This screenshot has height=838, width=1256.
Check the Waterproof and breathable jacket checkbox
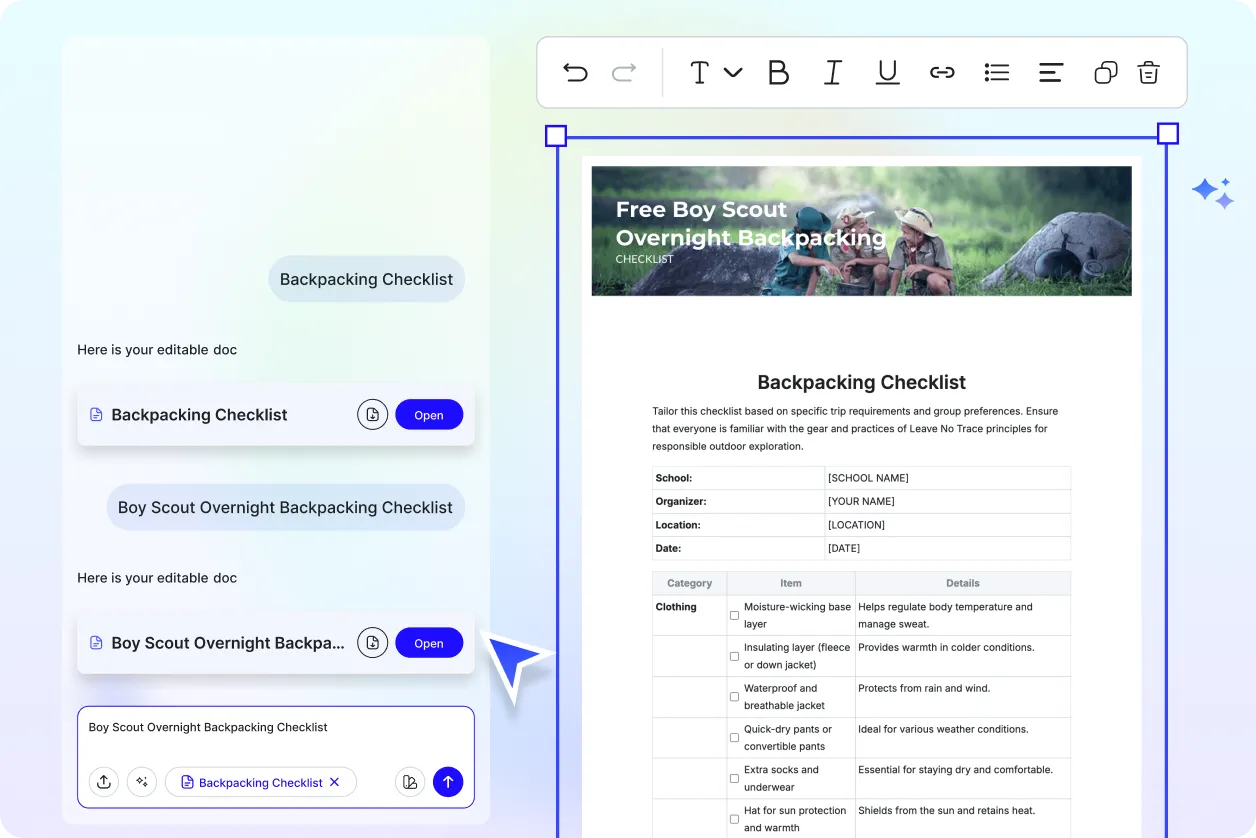pyautogui.click(x=734, y=697)
